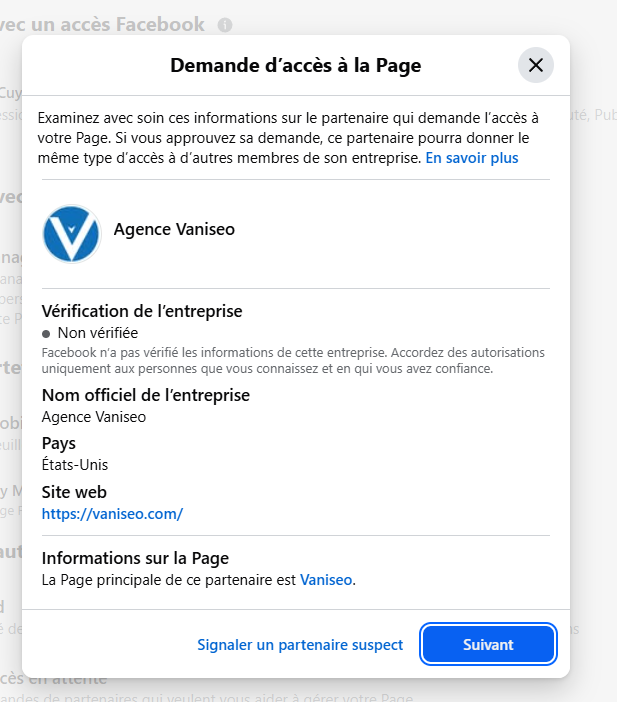Click the info icon beside accès Facebook
The height and width of the screenshot is (702, 617).
coord(225,25)
